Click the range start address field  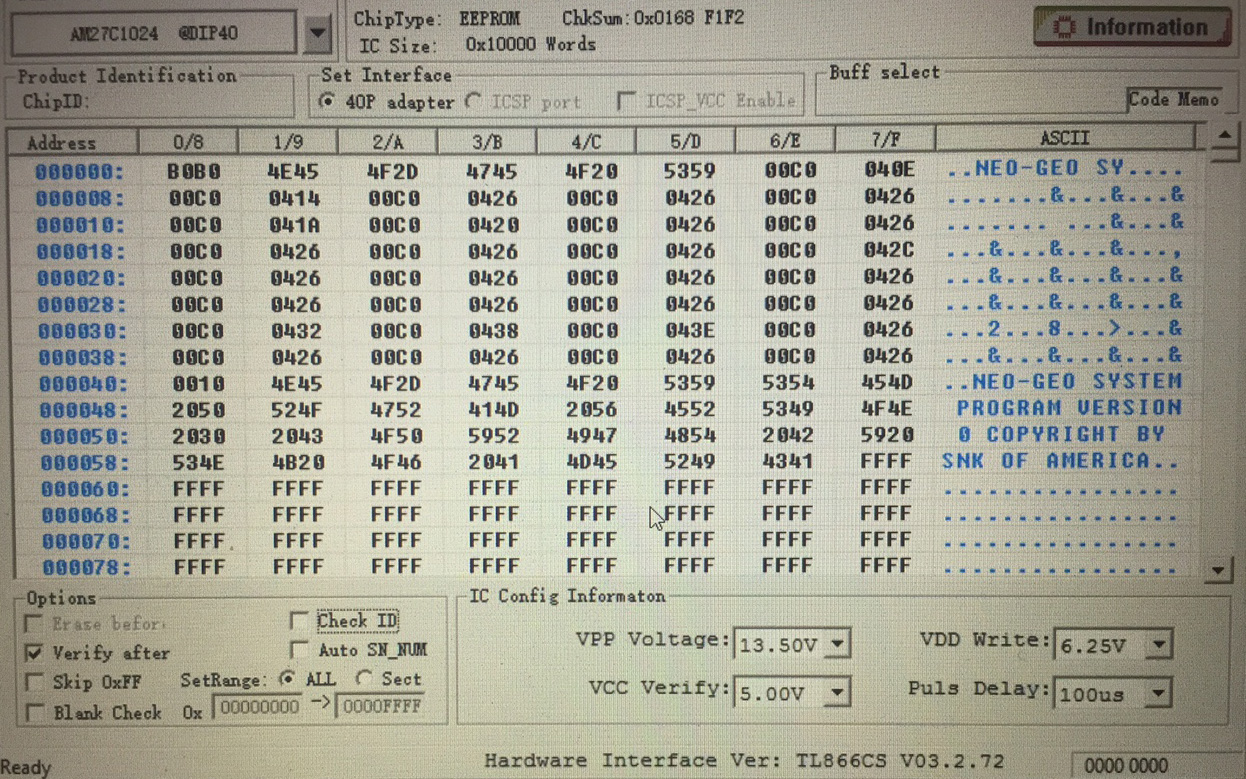point(258,707)
